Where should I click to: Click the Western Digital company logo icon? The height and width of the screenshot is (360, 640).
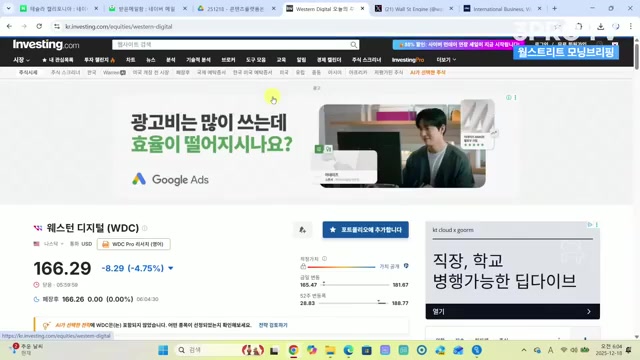[38, 228]
